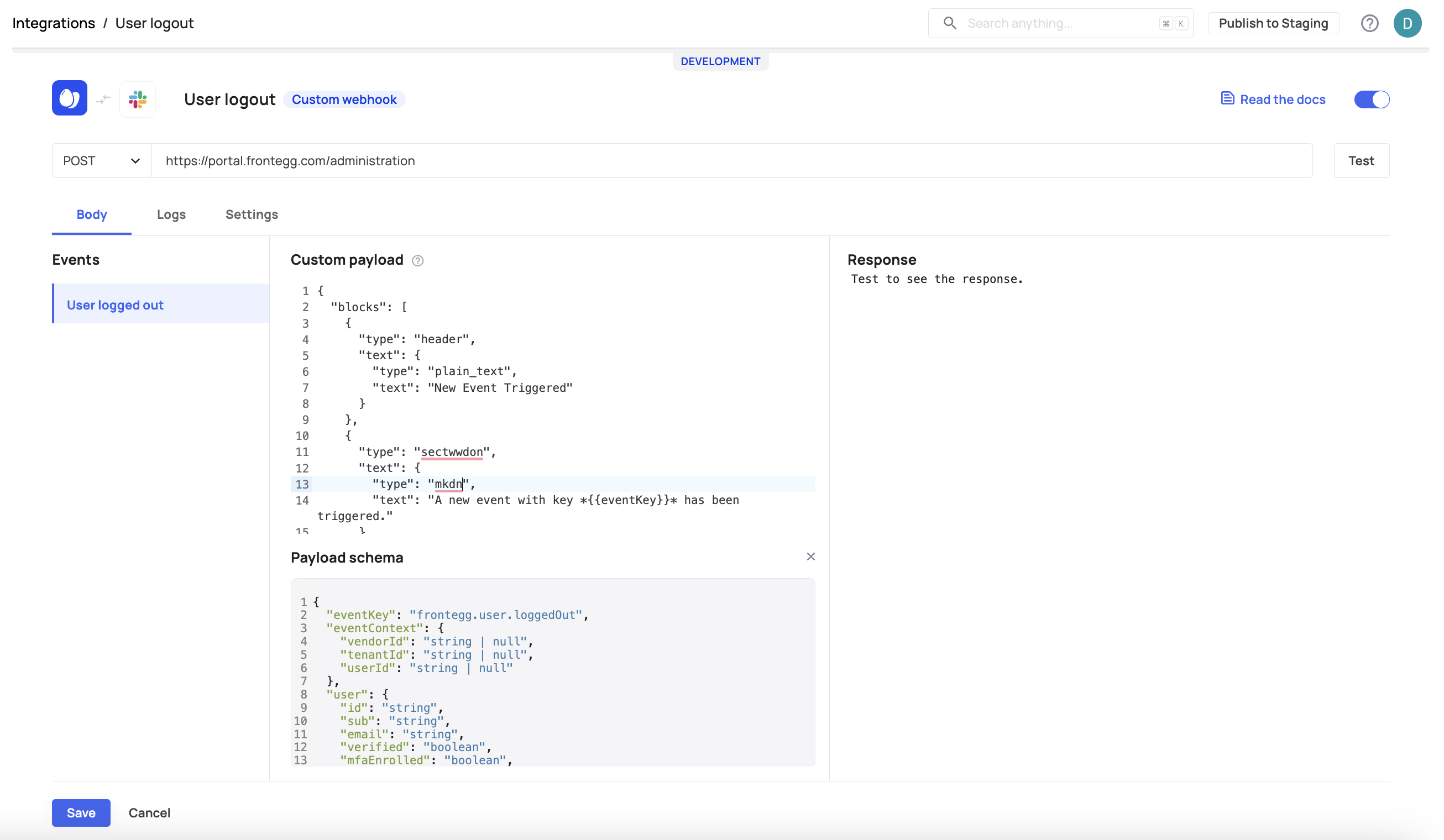Image resolution: width=1444 pixels, height=840 pixels.
Task: Click the payload schema close X icon
Action: (811, 557)
